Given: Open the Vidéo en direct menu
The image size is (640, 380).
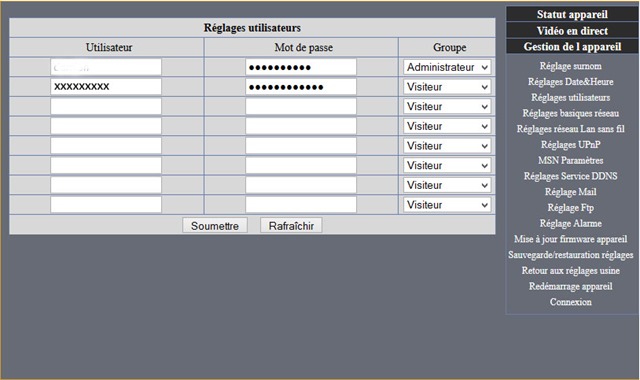Looking at the screenshot, I should (572, 31).
